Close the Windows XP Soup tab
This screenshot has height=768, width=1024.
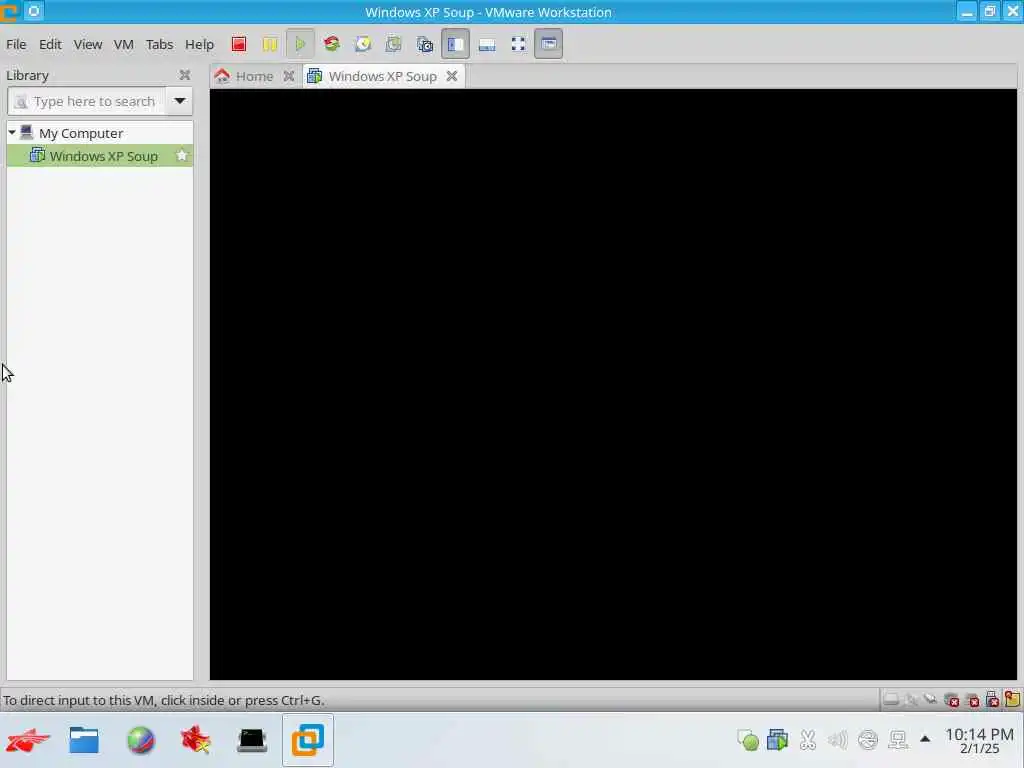451,76
